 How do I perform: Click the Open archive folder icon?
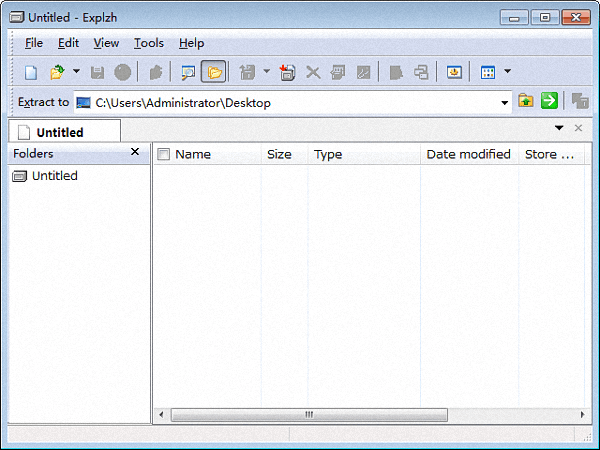(x=57, y=72)
